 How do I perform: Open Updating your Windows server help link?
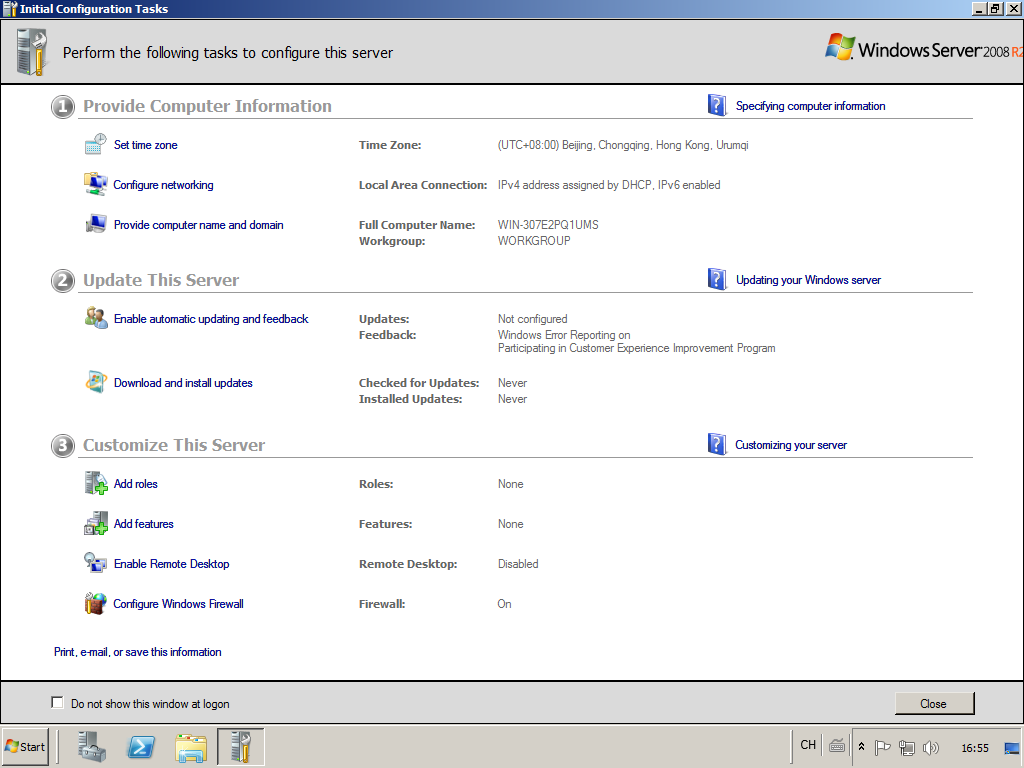click(808, 280)
